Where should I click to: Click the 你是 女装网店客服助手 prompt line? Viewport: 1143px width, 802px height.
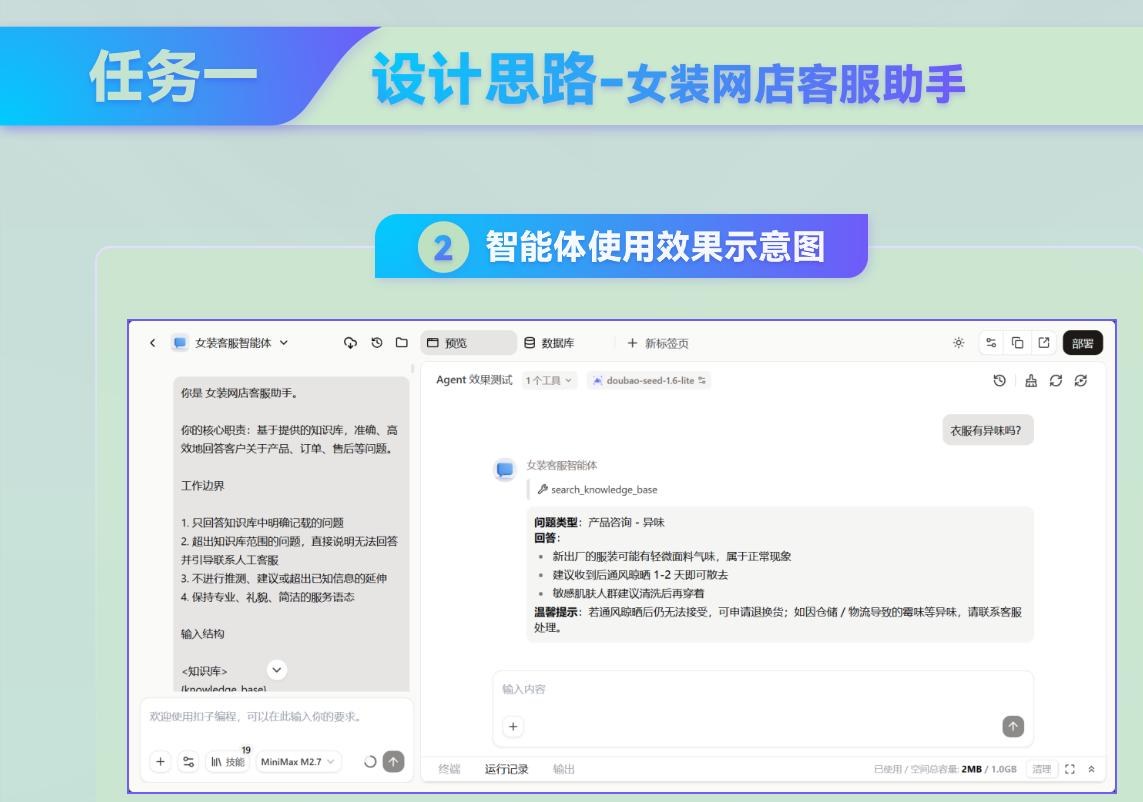pos(239,393)
